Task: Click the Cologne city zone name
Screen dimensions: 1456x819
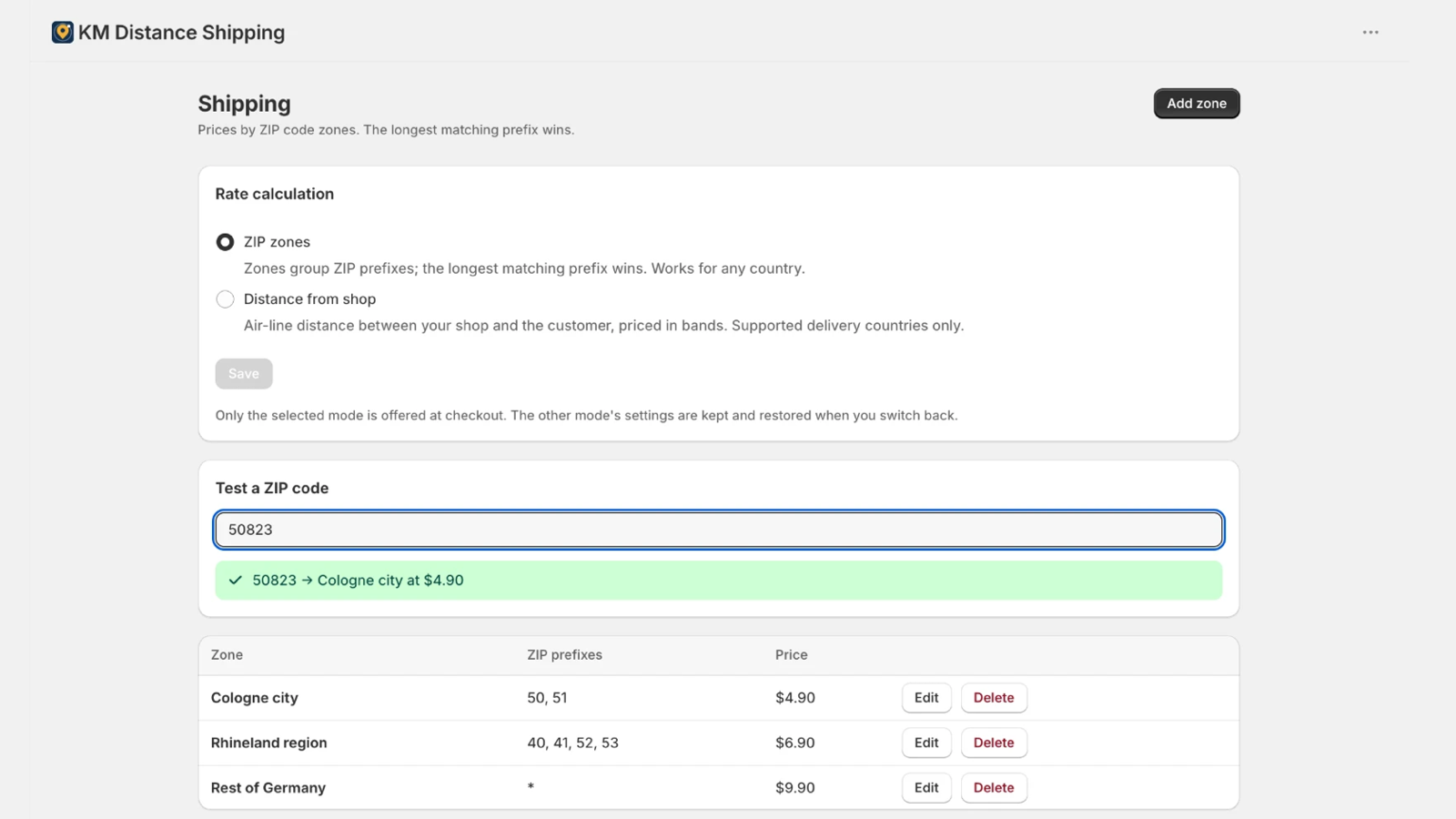Action: click(255, 698)
